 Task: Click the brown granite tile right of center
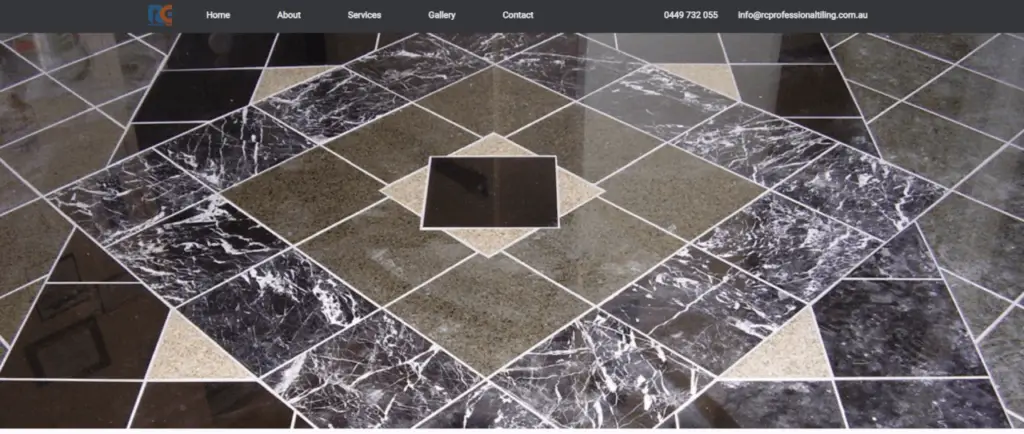(680, 188)
